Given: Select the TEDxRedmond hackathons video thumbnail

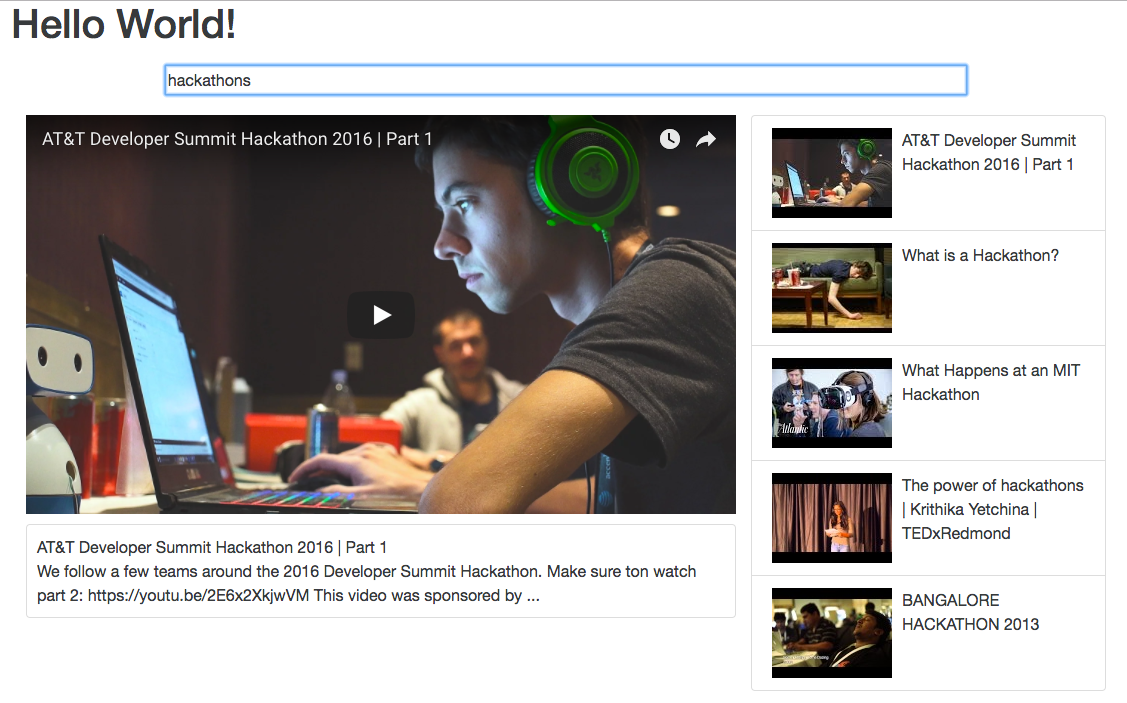Looking at the screenshot, I should point(832,518).
